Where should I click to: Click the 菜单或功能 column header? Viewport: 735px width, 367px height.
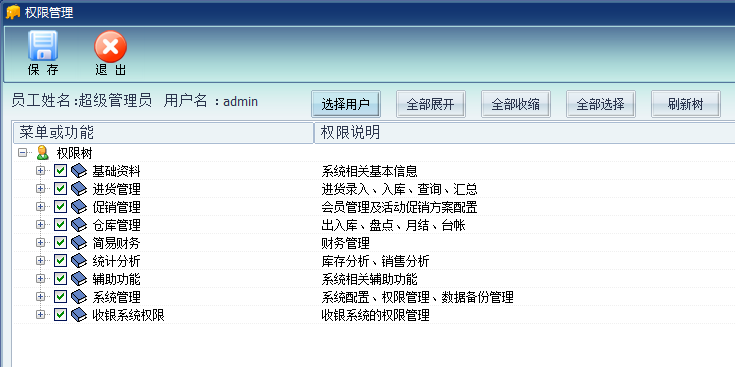(x=163, y=133)
